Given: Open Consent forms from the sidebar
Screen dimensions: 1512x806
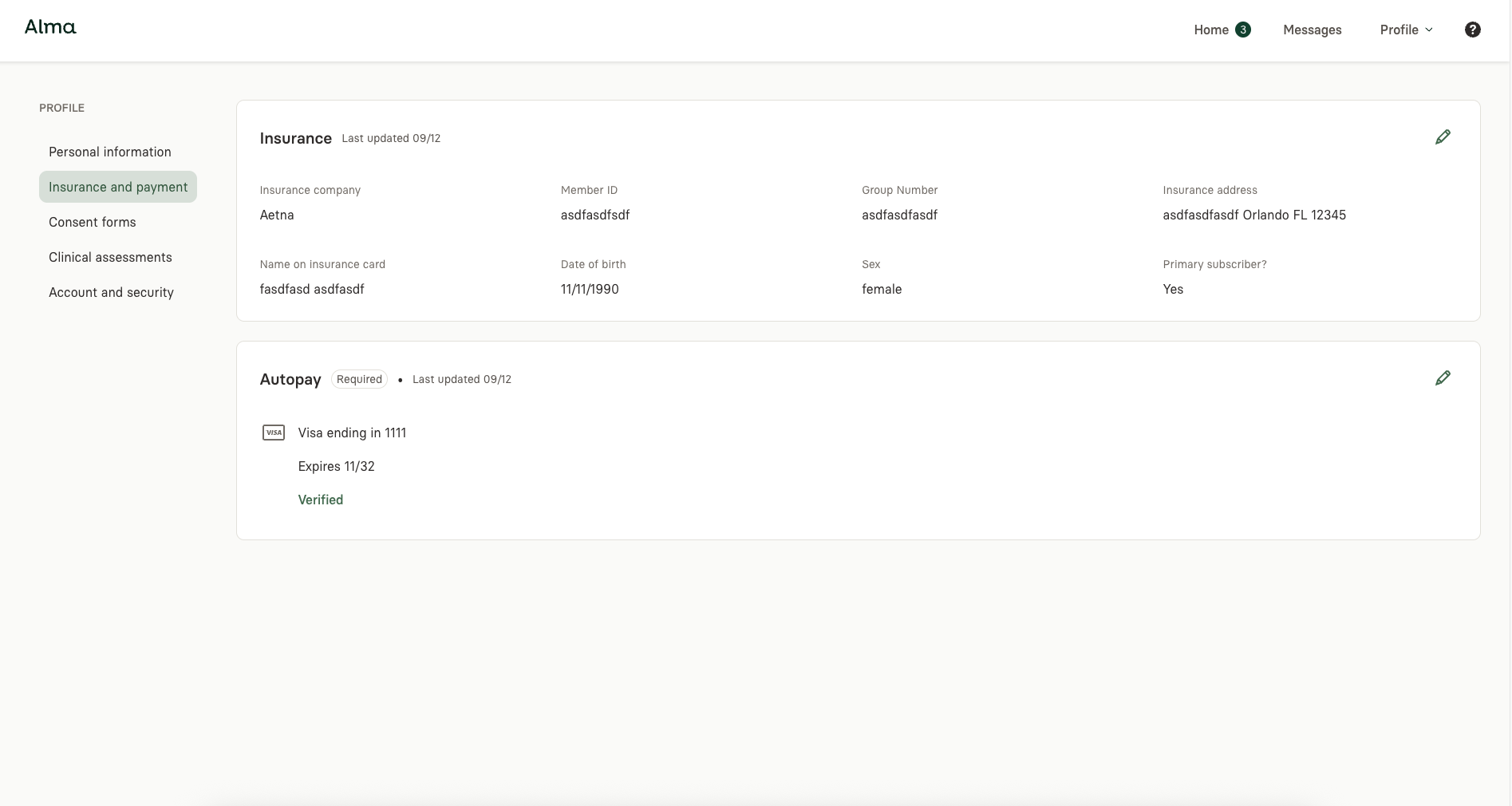Looking at the screenshot, I should [92, 222].
